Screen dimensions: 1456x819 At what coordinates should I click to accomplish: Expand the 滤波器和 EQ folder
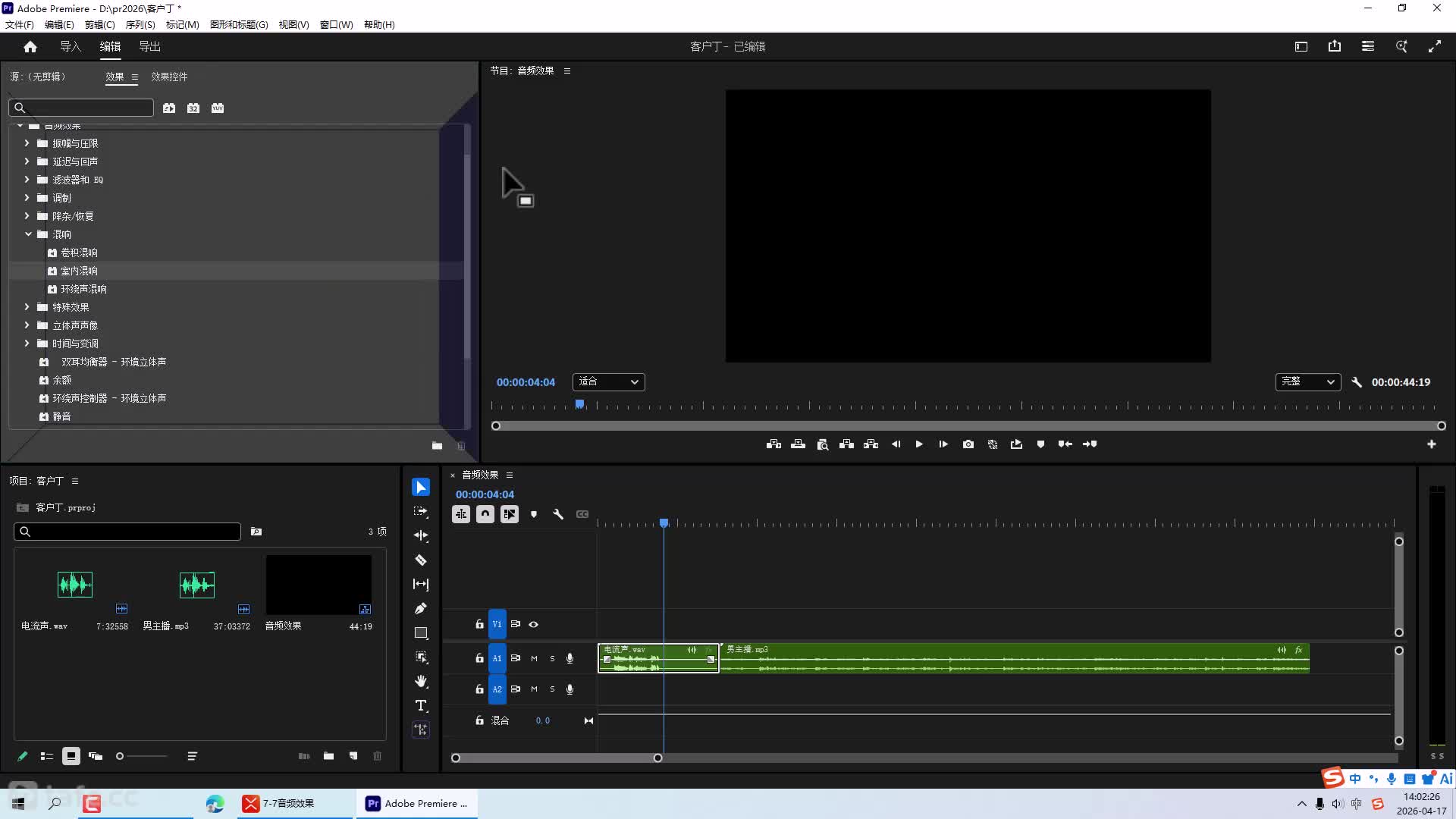27,180
